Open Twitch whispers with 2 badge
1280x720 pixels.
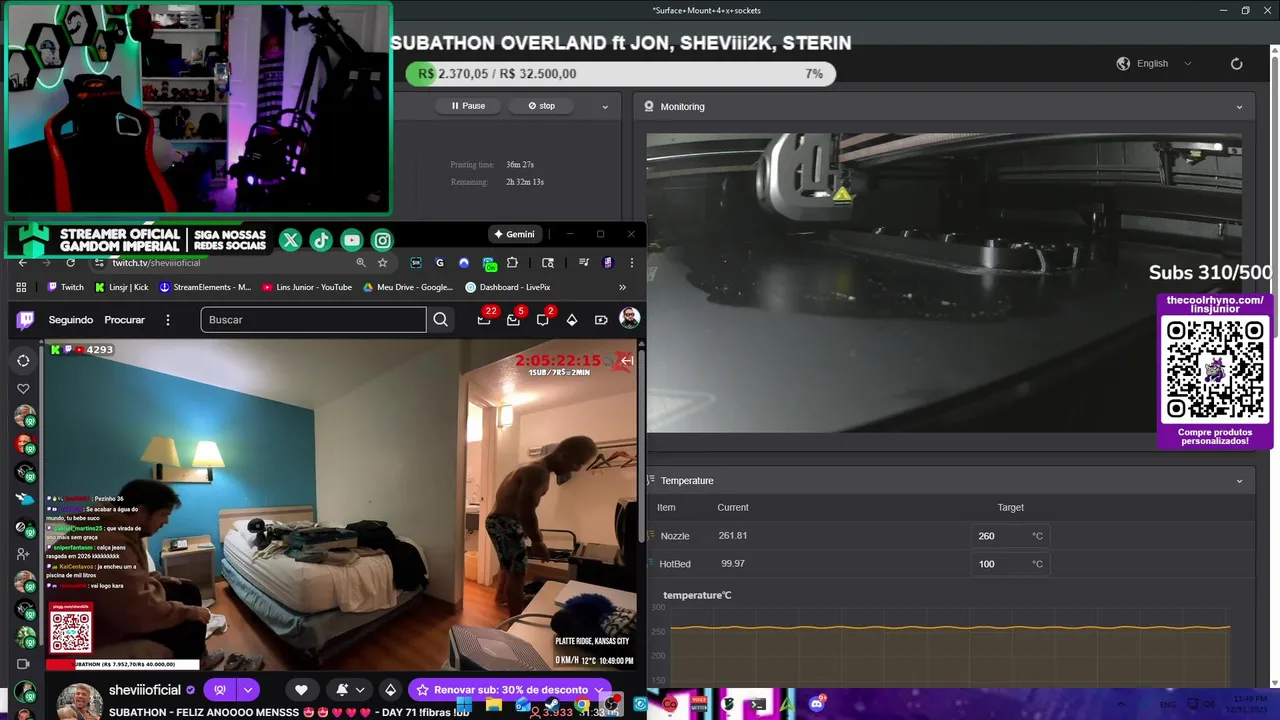pyautogui.click(x=543, y=319)
